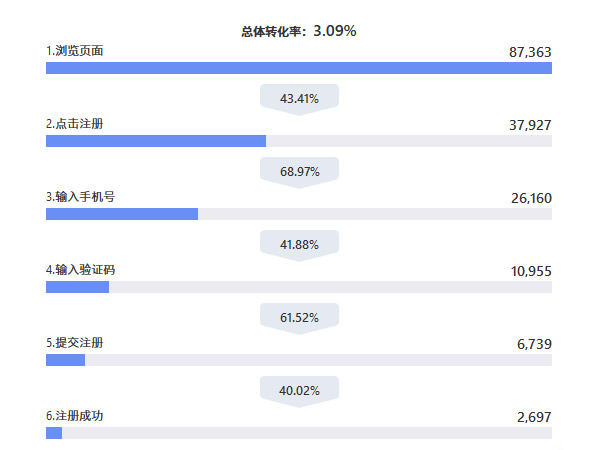The height and width of the screenshot is (450, 600).
Task: Select the 43.41% conversion badge
Action: pos(299,98)
